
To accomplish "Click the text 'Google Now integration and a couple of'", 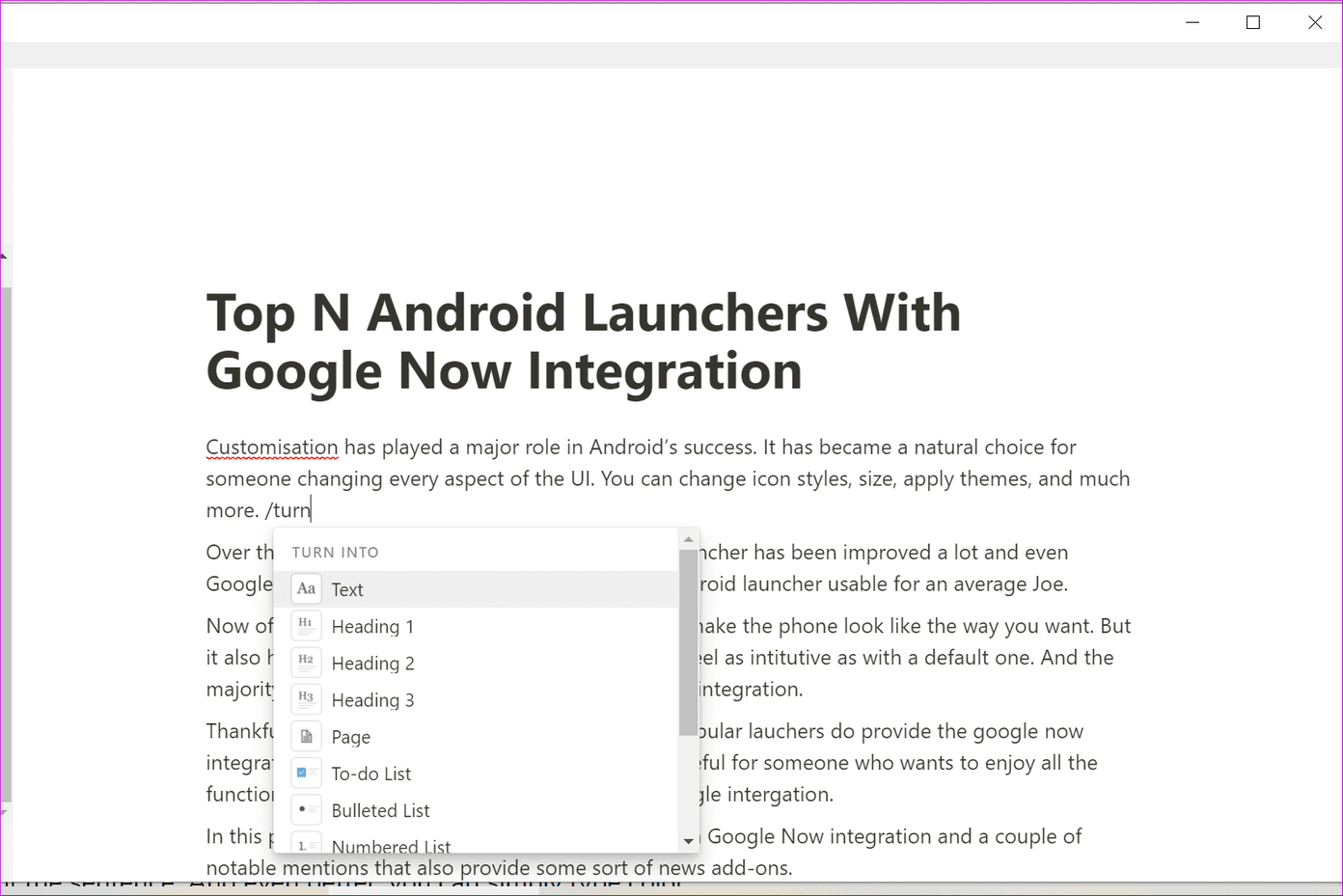I will 894,836.
